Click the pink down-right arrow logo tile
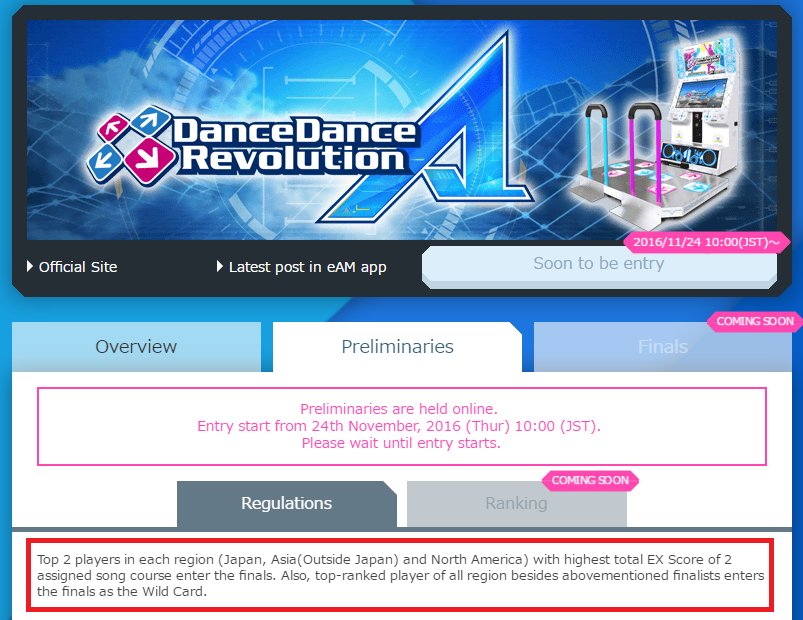Screen dimensions: 803x620 tap(150, 161)
